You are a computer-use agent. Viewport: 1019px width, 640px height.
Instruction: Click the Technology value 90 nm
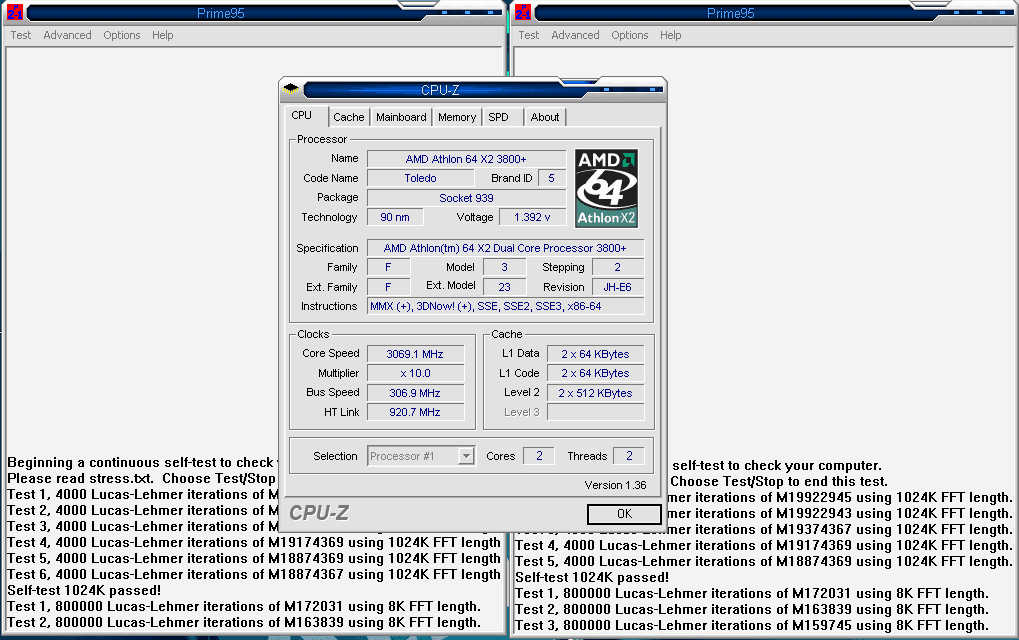pyautogui.click(x=395, y=217)
